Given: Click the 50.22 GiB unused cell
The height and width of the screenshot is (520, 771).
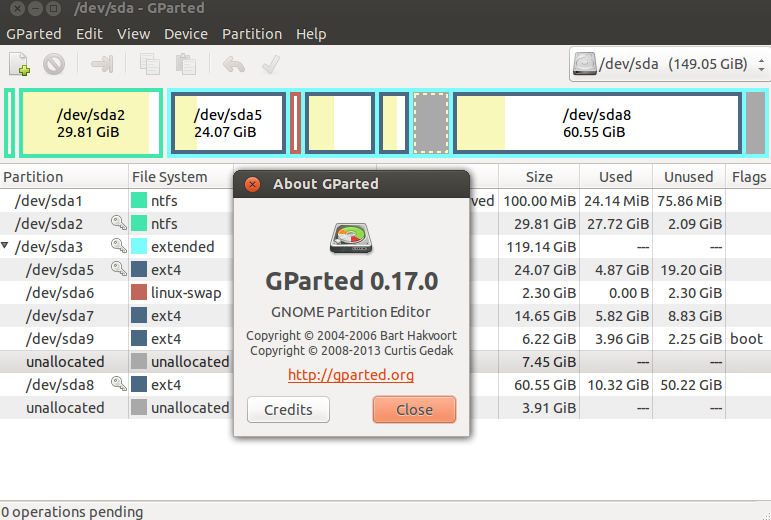Looking at the screenshot, I should pos(691,385).
